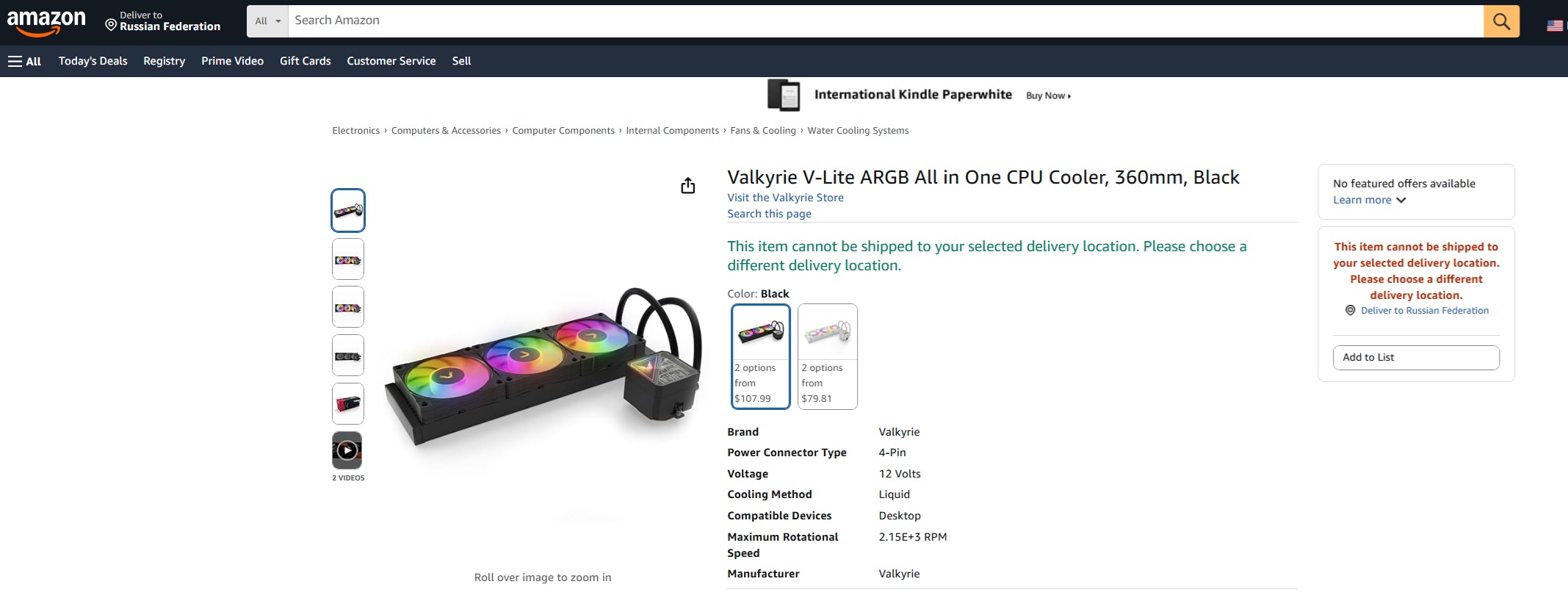Screen dimensions: 1568x598
Task: Open the All search category dropdown
Action: click(267, 21)
